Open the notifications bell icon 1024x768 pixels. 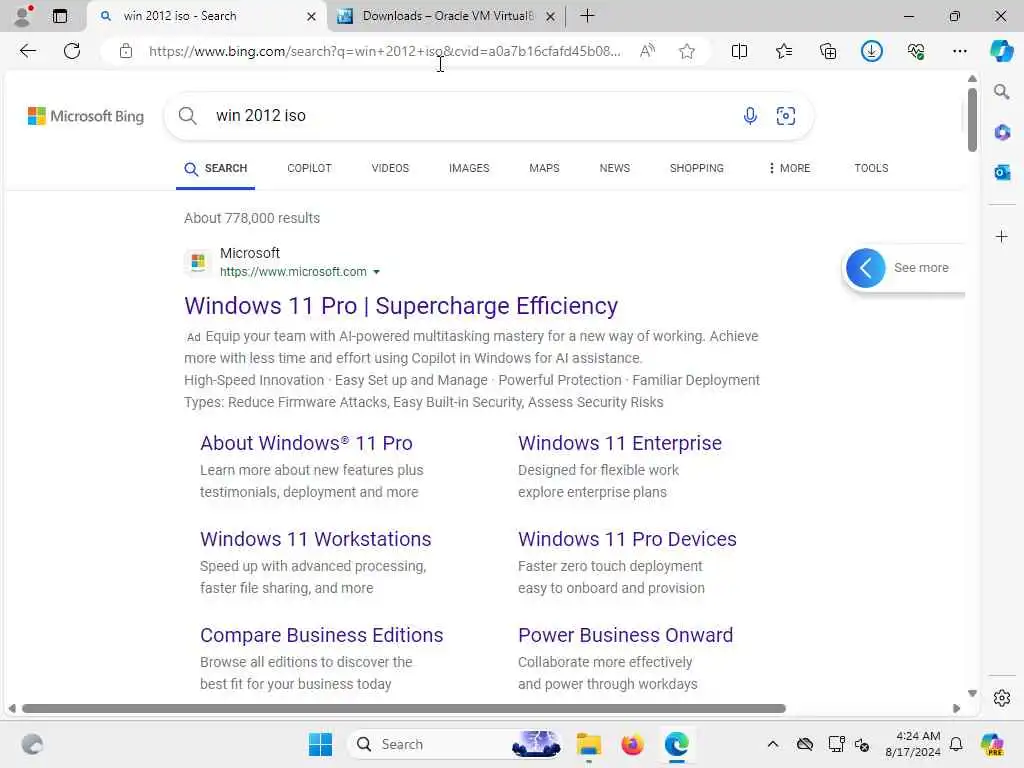[x=955, y=744]
